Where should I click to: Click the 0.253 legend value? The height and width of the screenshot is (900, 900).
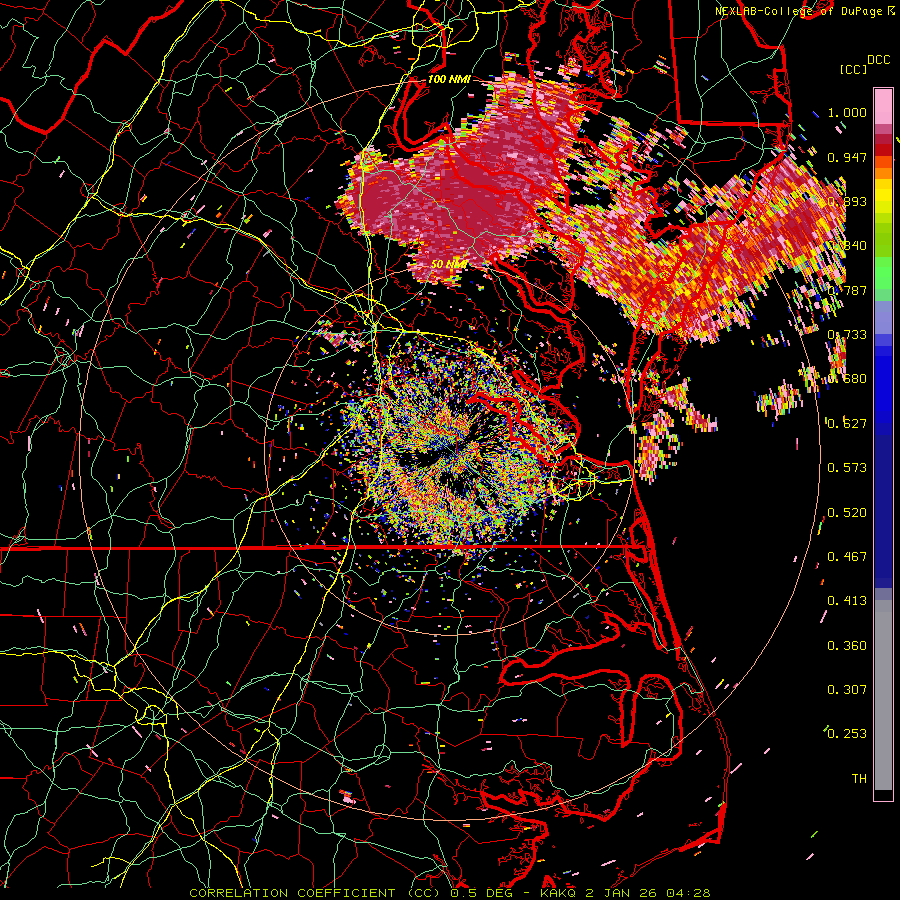pyautogui.click(x=847, y=734)
